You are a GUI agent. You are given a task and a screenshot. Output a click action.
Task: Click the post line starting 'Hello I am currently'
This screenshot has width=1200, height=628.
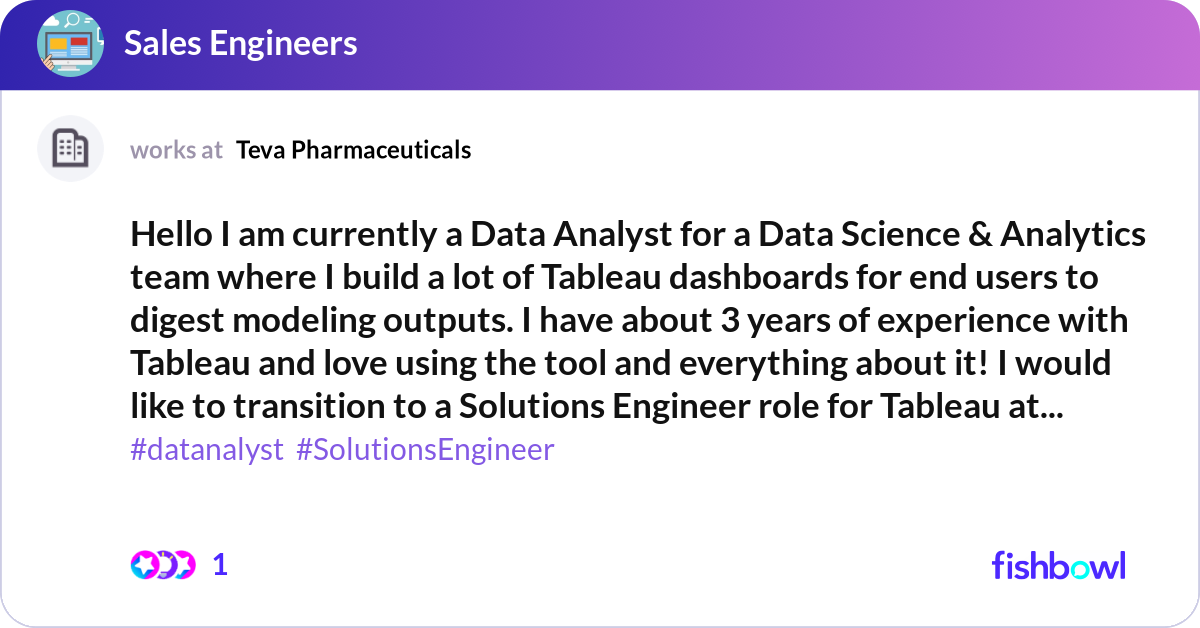pyautogui.click(x=638, y=235)
